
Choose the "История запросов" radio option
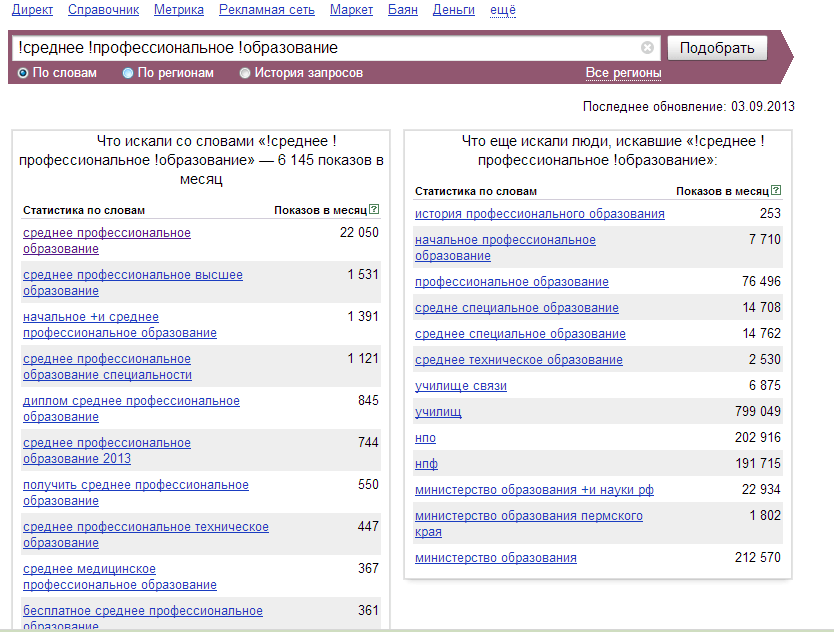[x=245, y=73]
